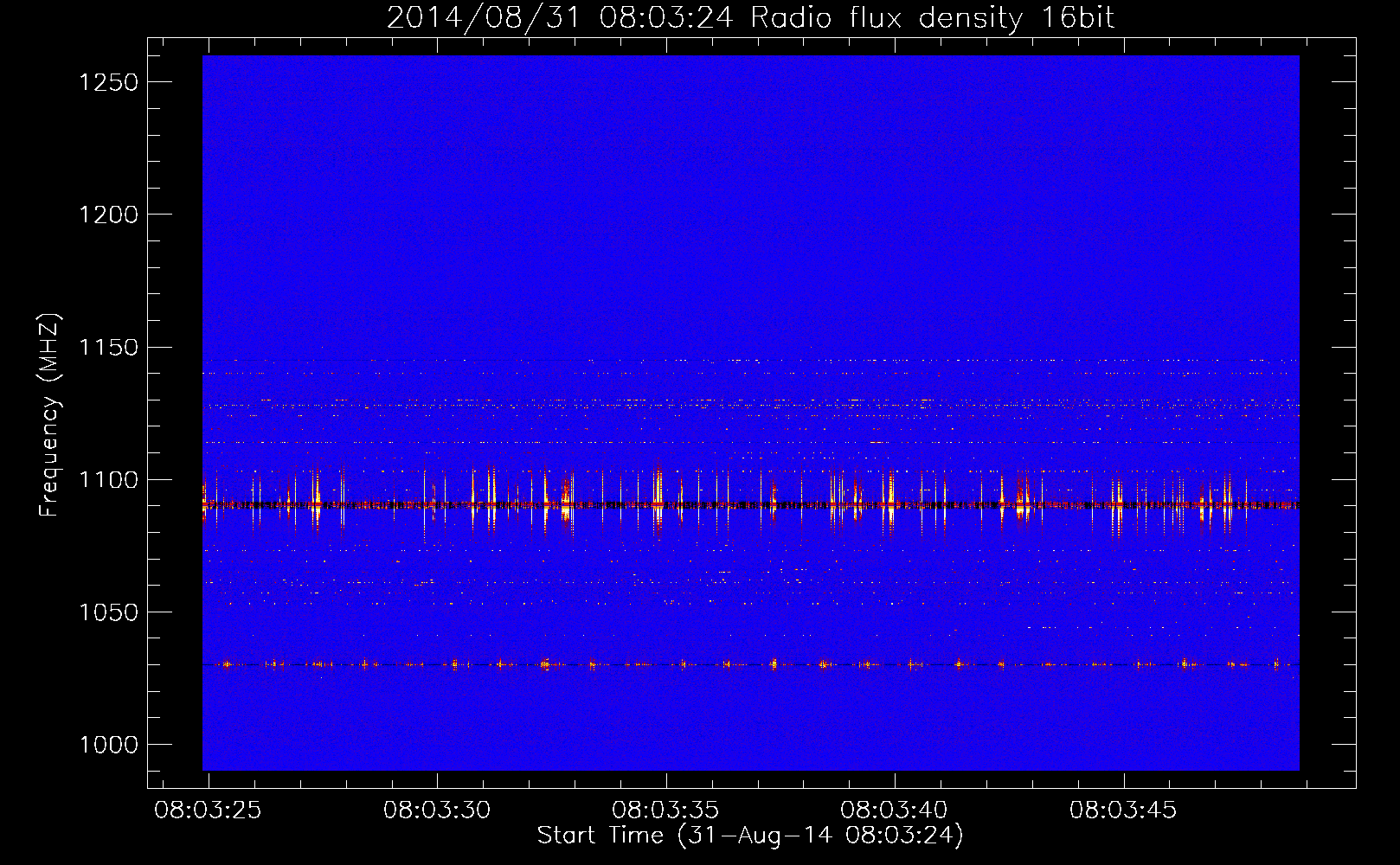The image size is (1400, 865).
Task: Click the 08:03:25 time tick label
Action: tap(208, 810)
